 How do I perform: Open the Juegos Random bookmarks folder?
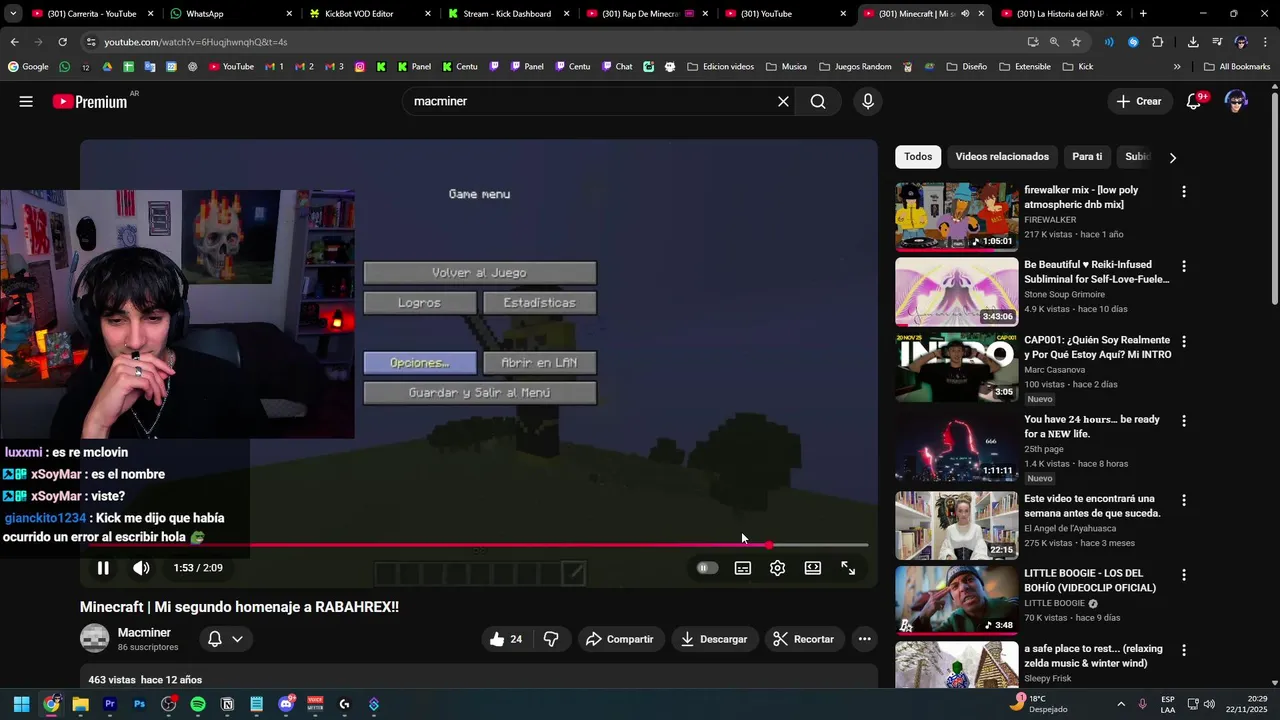coord(855,67)
